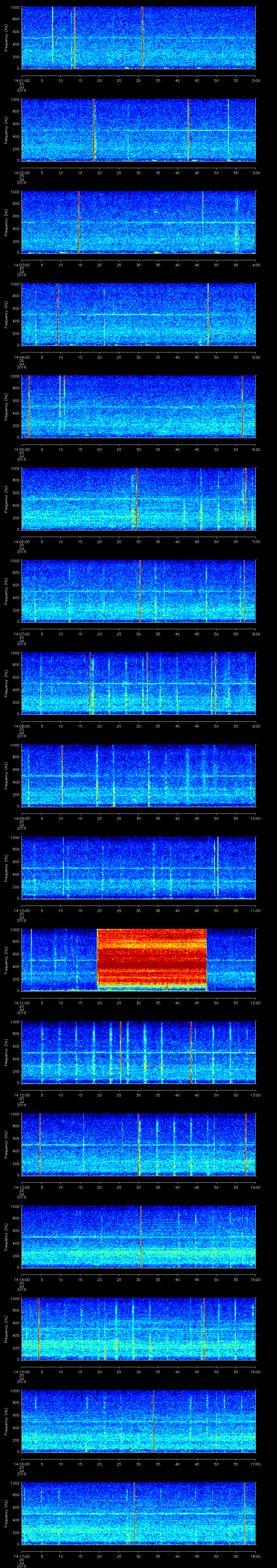Select the spectrogram panel starting at 14:02:00
Image resolution: width=277 pixels, height=1568 pixels.
coord(138,130)
